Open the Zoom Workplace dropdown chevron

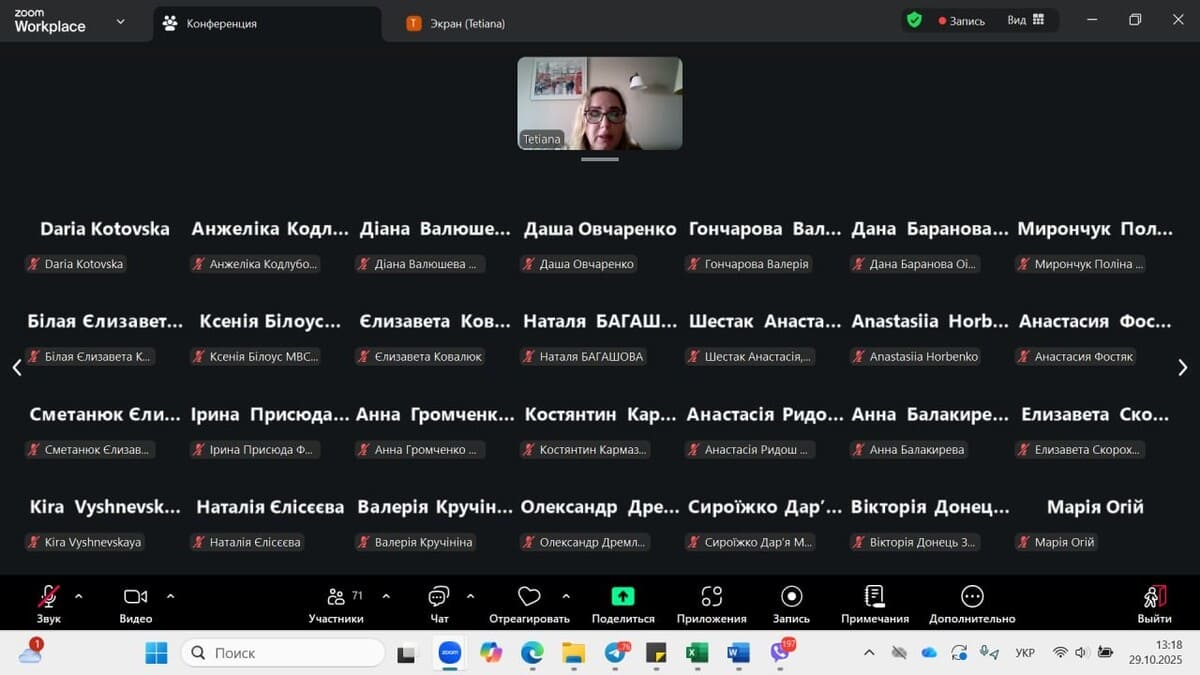point(120,21)
